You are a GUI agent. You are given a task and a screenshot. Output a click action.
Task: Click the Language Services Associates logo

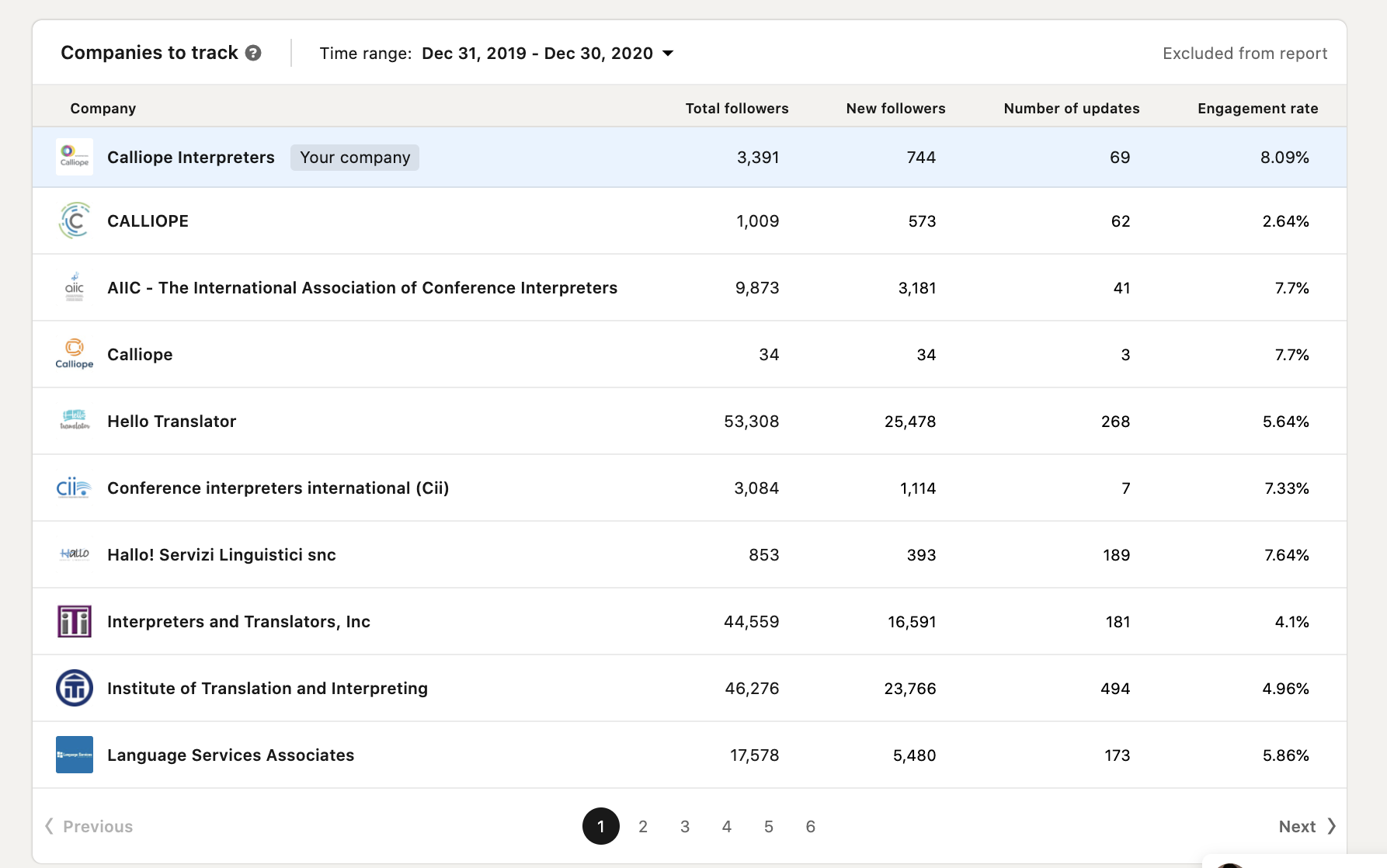click(x=75, y=755)
